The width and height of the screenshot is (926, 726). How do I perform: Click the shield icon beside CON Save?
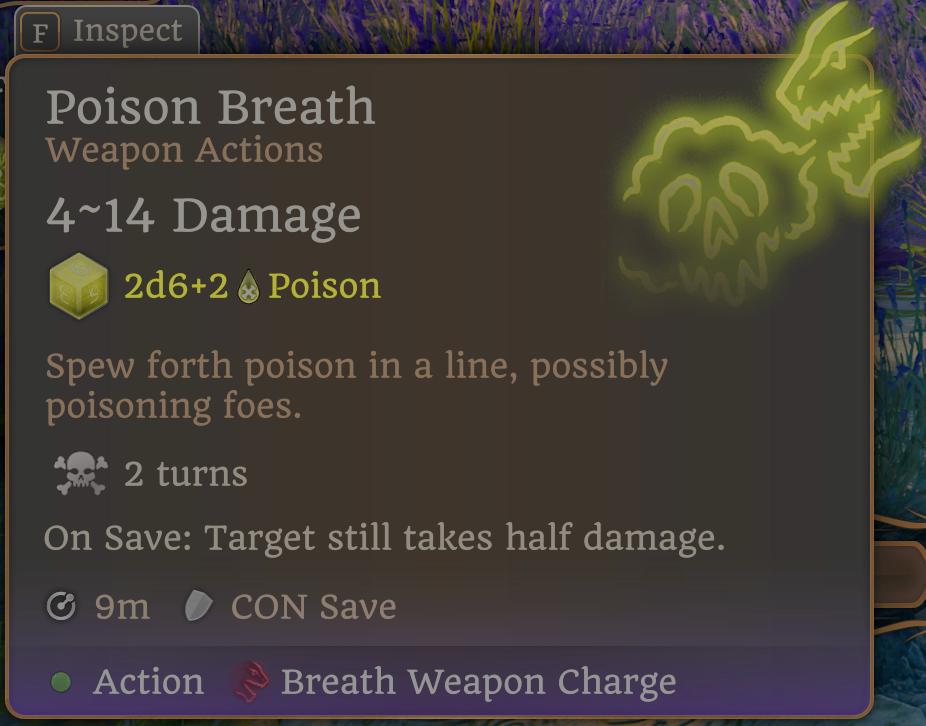pos(198,606)
